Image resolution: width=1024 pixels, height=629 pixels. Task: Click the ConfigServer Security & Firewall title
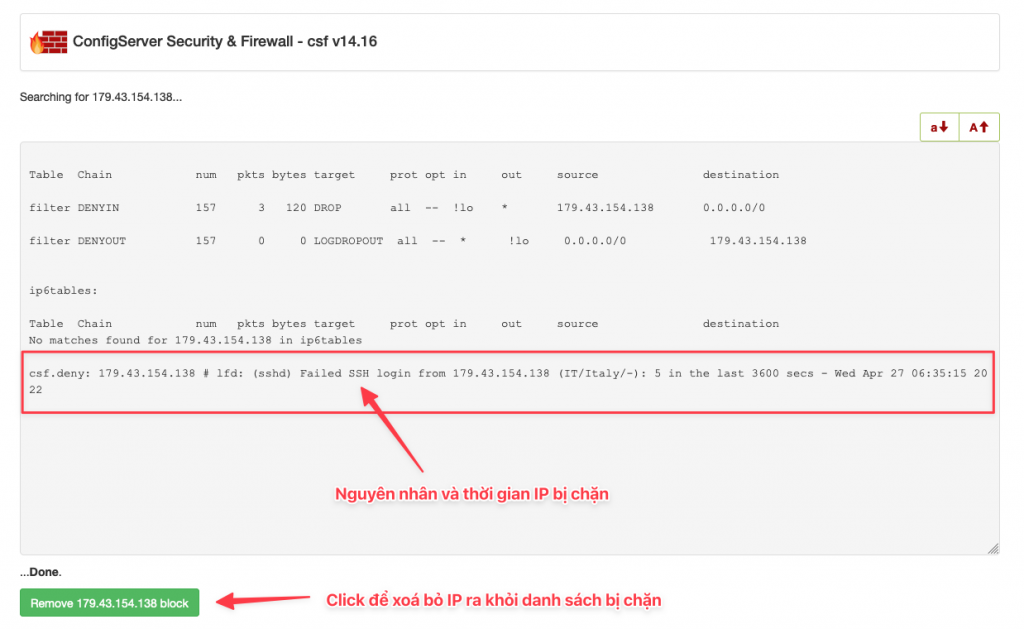tap(225, 42)
